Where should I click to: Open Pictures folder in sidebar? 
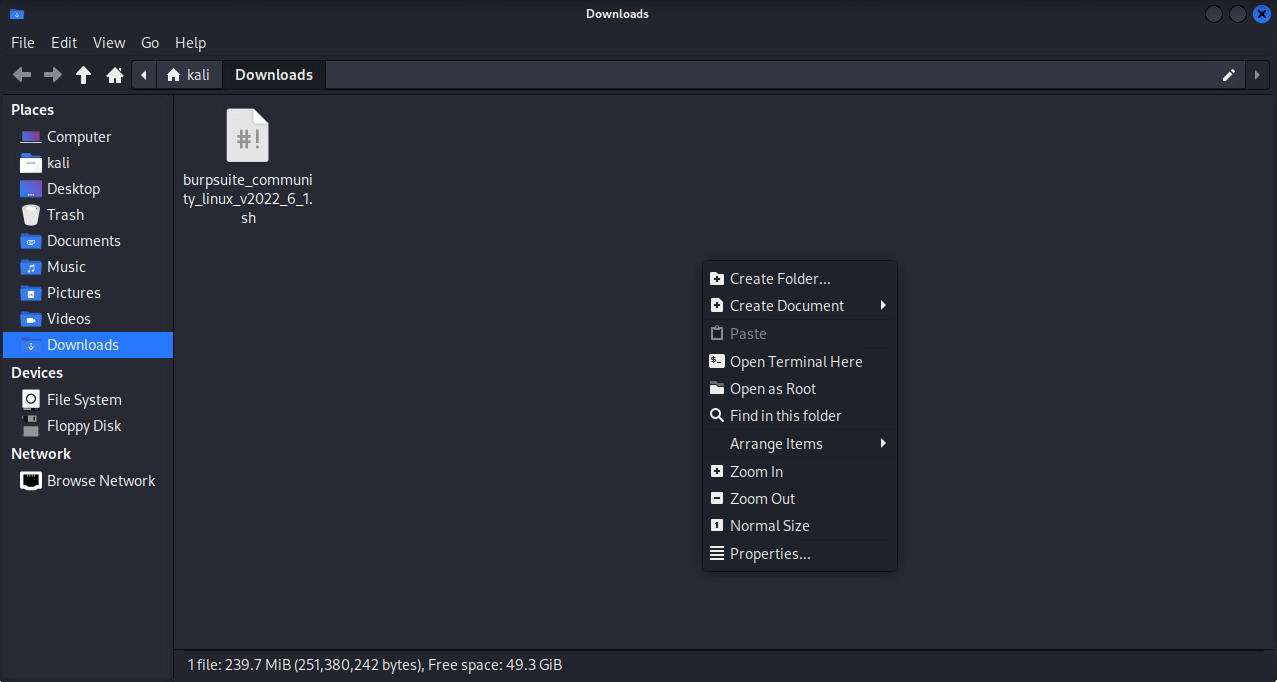73,293
